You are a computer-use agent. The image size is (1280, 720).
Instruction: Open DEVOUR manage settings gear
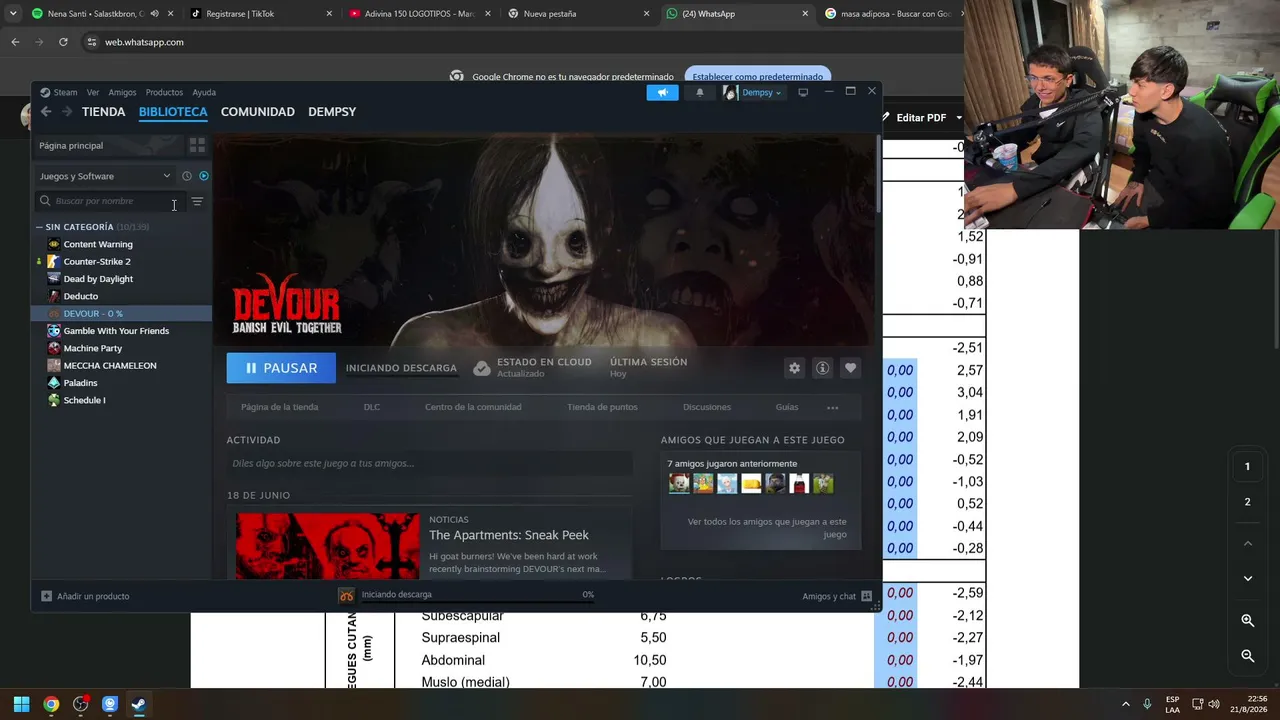[794, 368]
